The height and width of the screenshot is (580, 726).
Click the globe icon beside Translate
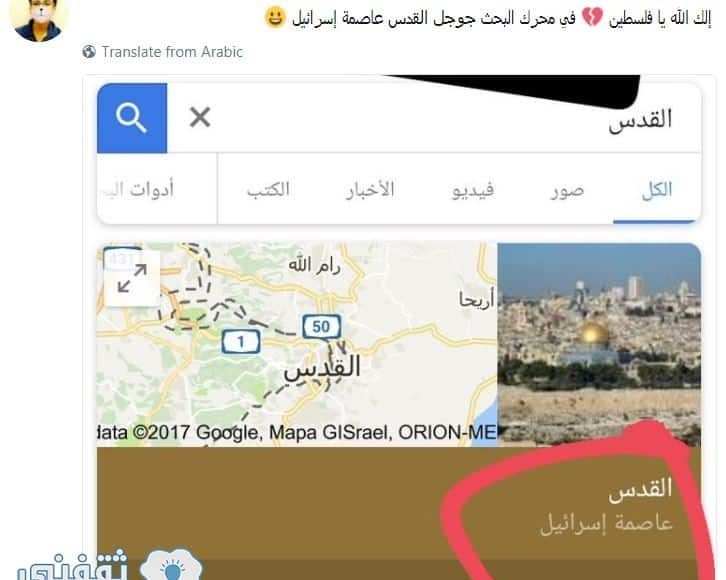coord(89,51)
